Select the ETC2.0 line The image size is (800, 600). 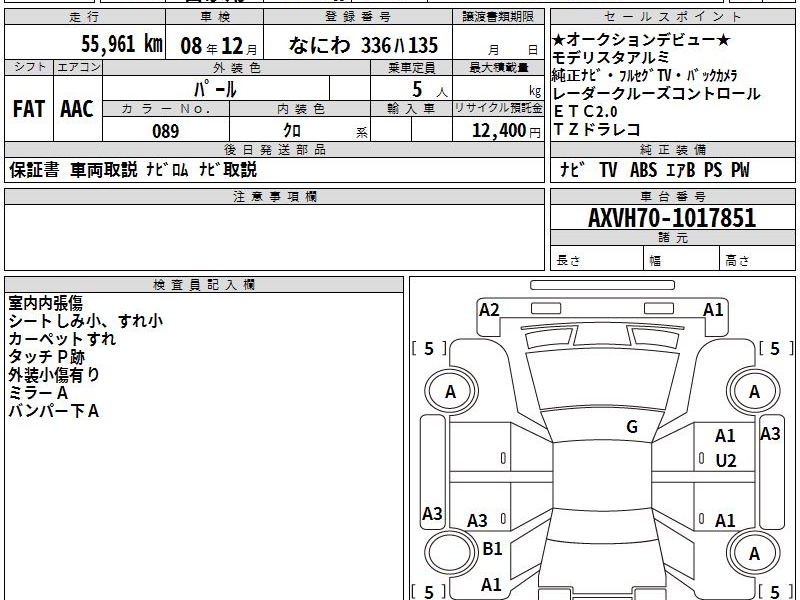pyautogui.click(x=585, y=111)
